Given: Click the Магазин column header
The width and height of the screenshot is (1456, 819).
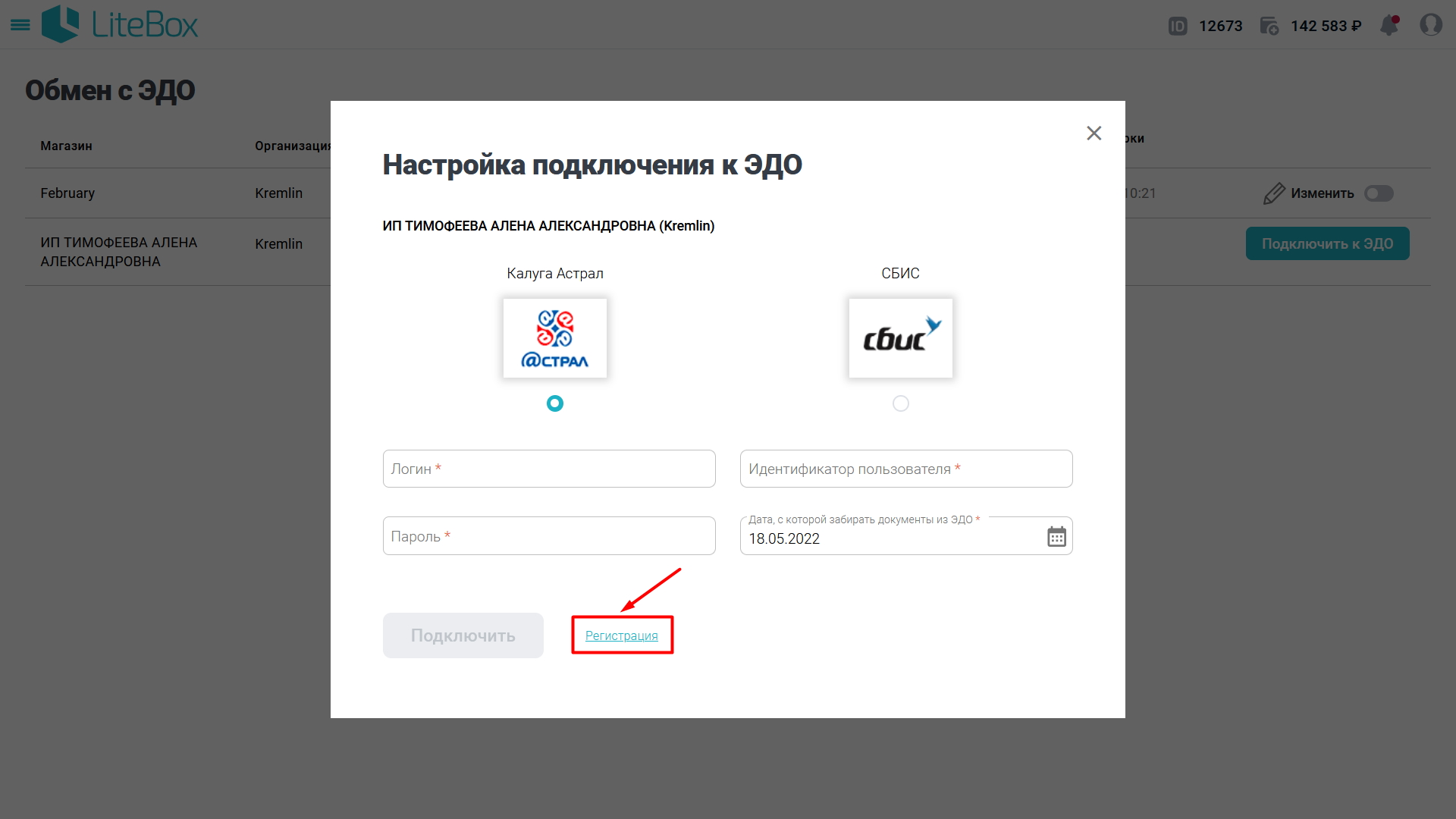Looking at the screenshot, I should (66, 146).
